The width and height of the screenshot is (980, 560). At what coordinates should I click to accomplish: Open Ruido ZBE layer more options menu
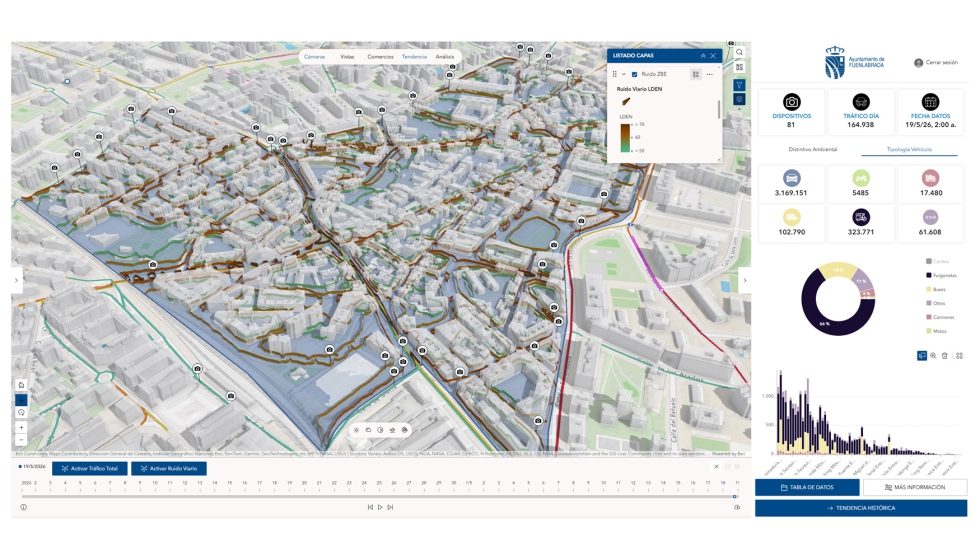[709, 74]
